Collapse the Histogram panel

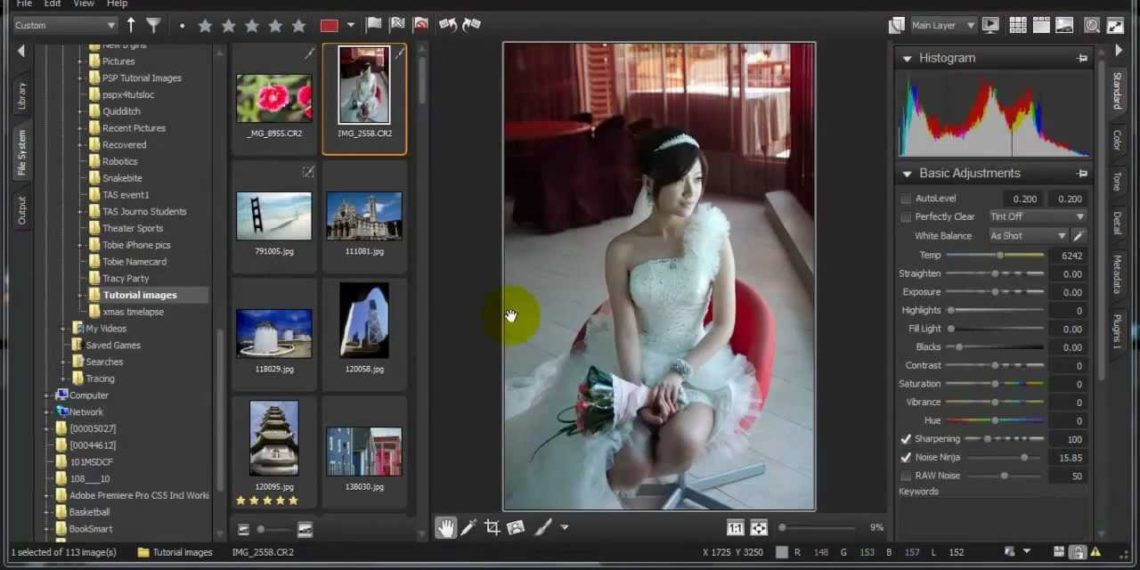(907, 59)
